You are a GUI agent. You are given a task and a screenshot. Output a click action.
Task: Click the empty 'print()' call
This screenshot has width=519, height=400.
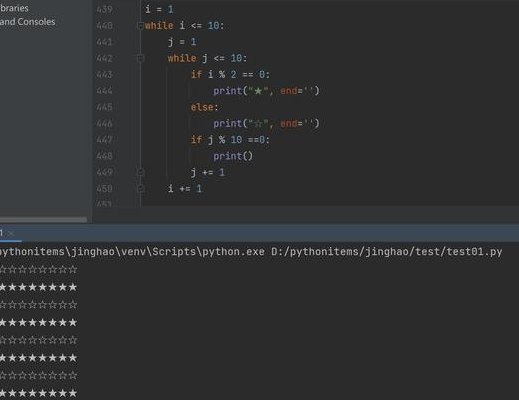coord(233,156)
